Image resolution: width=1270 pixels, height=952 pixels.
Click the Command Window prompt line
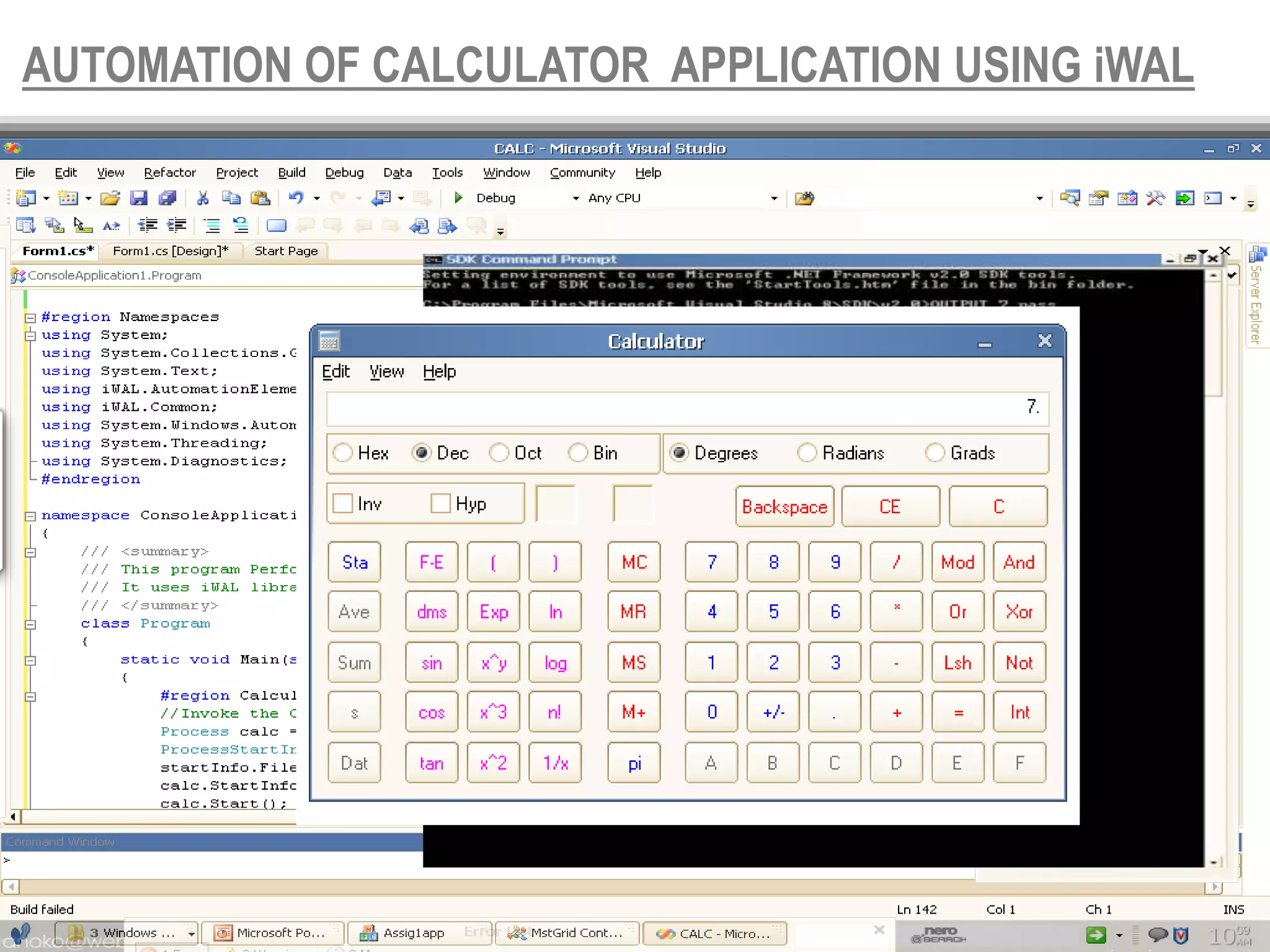pyautogui.click(x=211, y=860)
